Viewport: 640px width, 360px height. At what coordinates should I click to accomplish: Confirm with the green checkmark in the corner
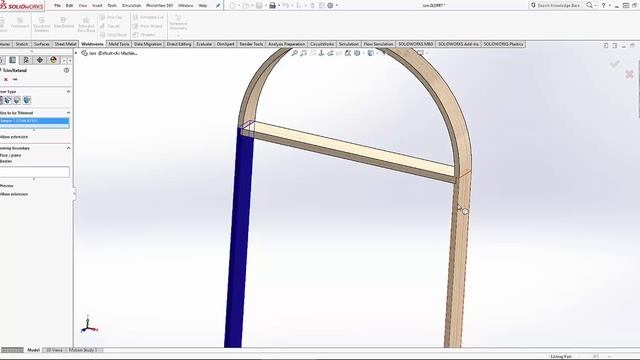(x=615, y=64)
